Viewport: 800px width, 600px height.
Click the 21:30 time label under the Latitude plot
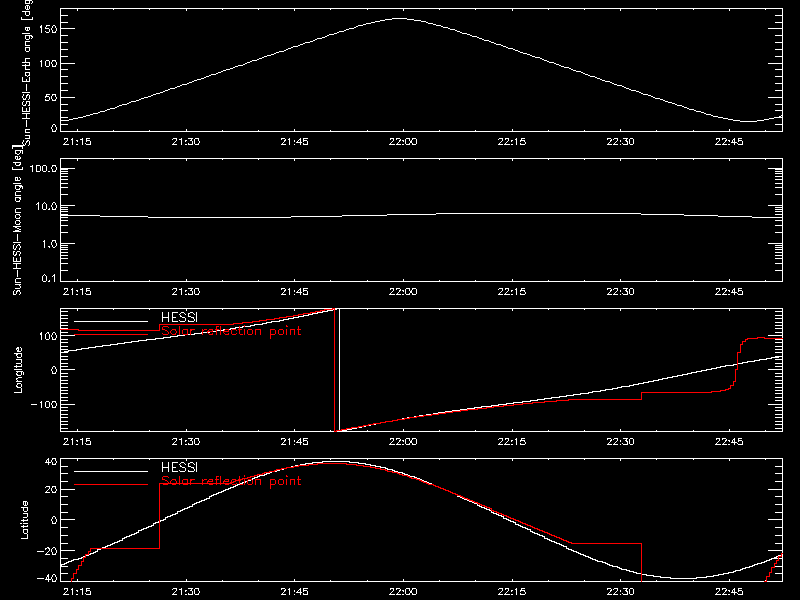[x=186, y=591]
